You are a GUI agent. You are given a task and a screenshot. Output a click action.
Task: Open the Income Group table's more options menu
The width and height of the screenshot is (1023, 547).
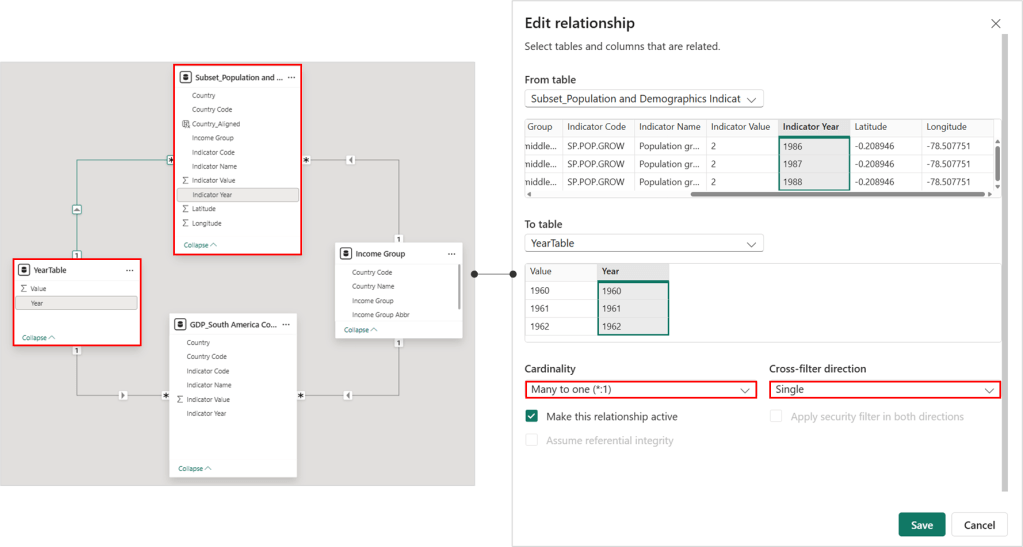[x=448, y=254]
